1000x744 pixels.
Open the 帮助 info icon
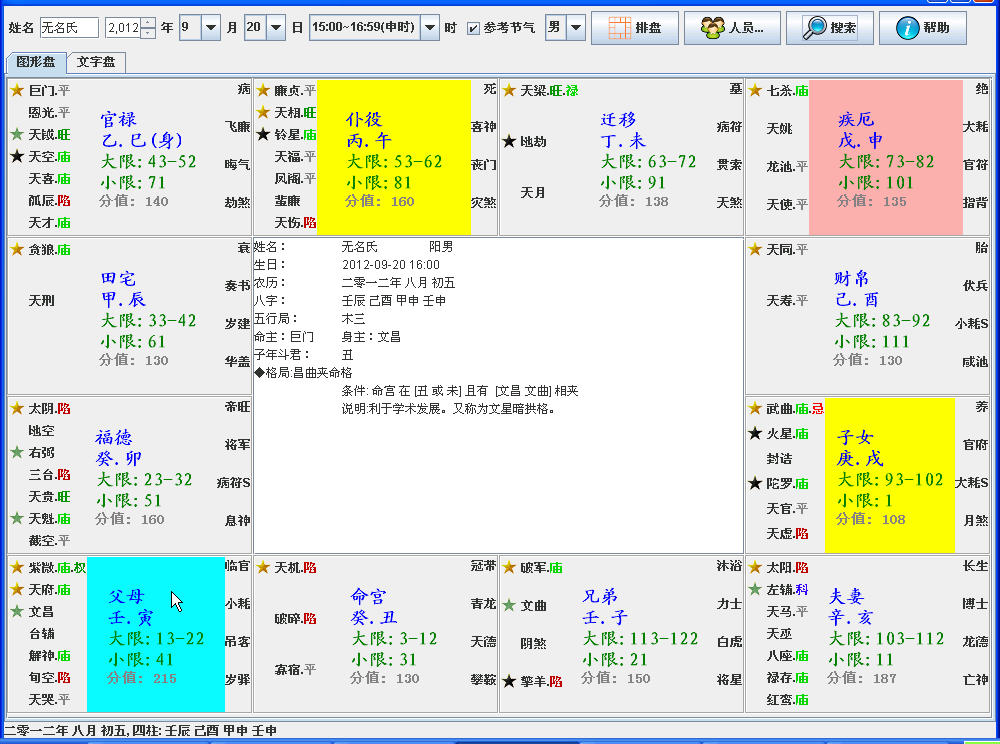(907, 28)
